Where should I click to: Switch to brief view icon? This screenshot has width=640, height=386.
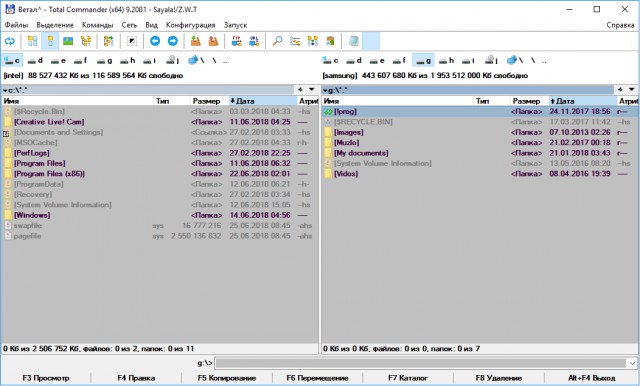point(32,41)
